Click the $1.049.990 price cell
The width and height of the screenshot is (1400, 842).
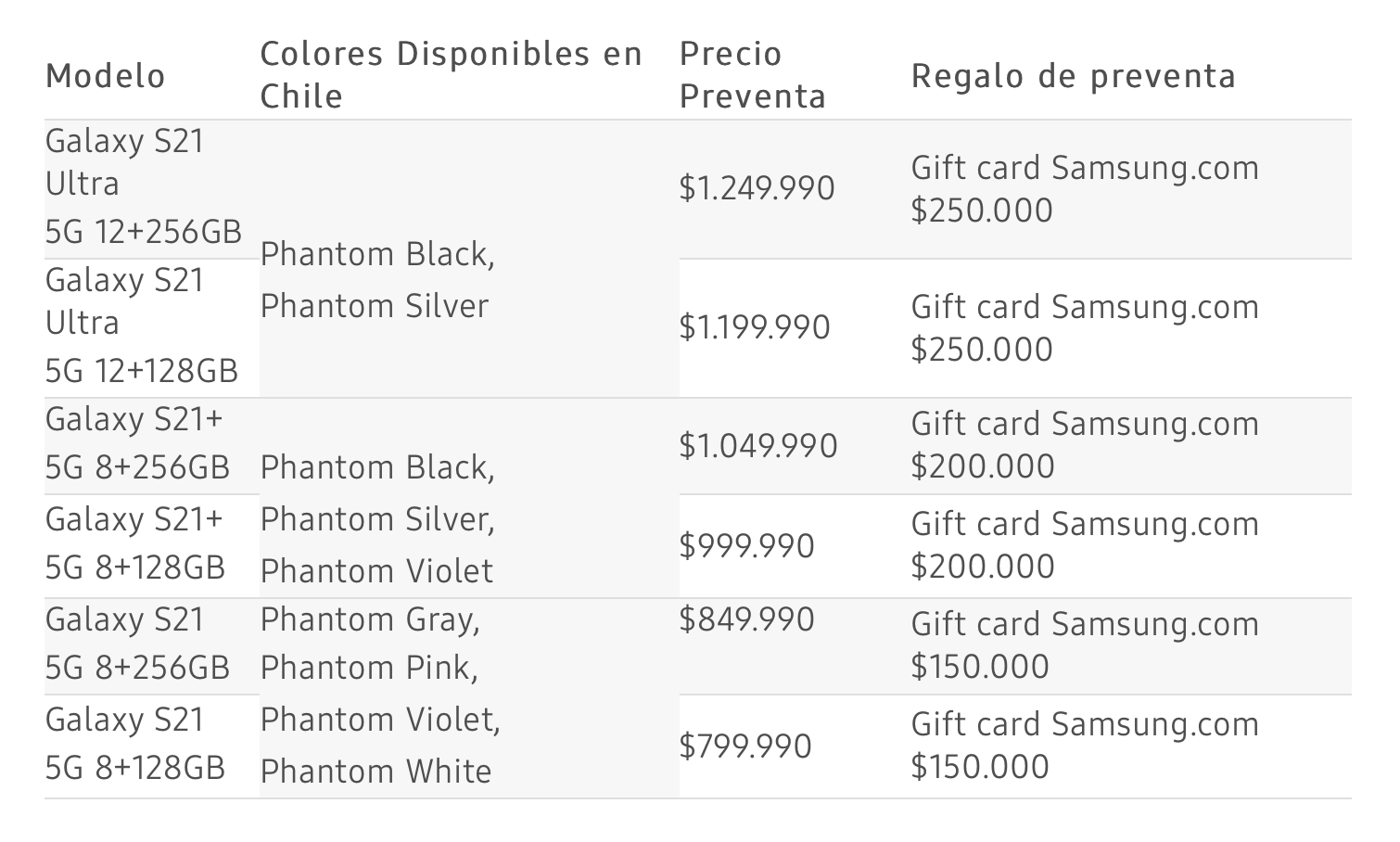tap(757, 446)
